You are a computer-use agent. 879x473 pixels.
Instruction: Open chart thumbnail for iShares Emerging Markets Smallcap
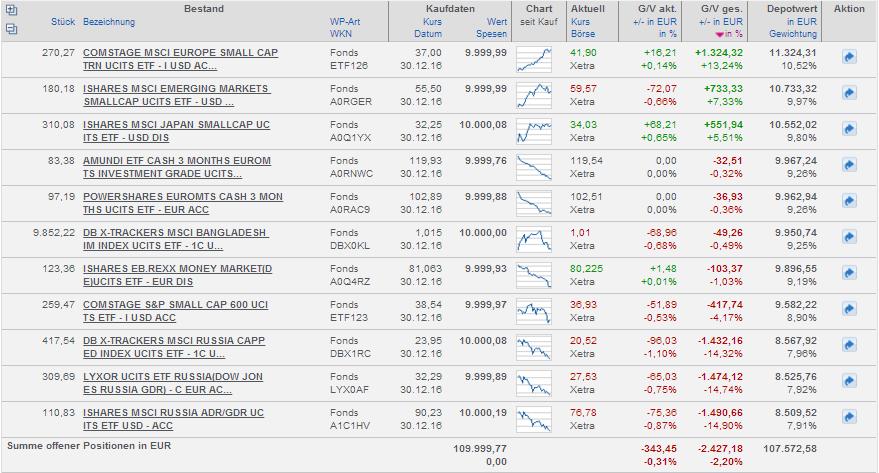tap(534, 95)
